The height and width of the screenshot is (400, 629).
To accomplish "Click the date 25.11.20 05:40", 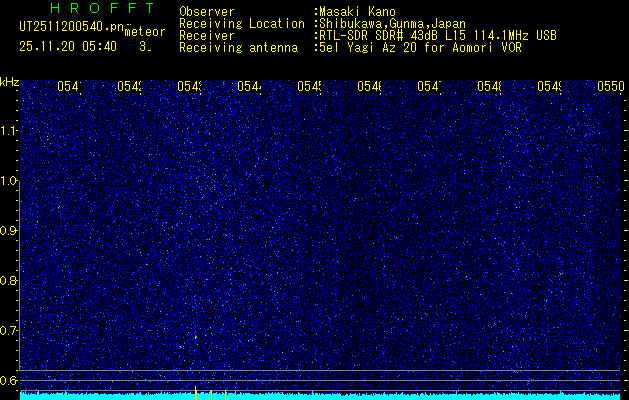I will (68, 47).
